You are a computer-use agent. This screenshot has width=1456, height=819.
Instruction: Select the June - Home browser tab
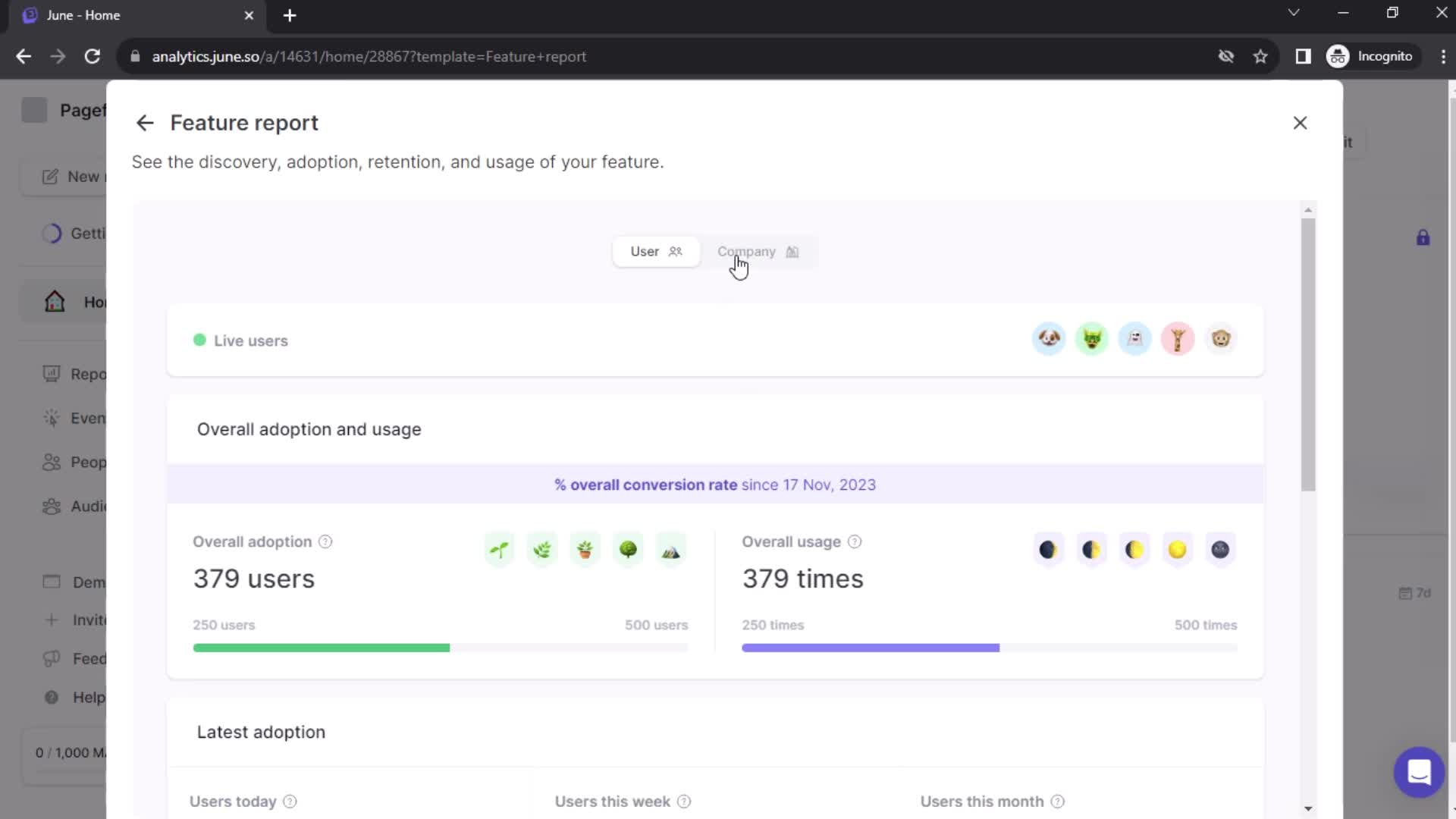click(x=137, y=16)
